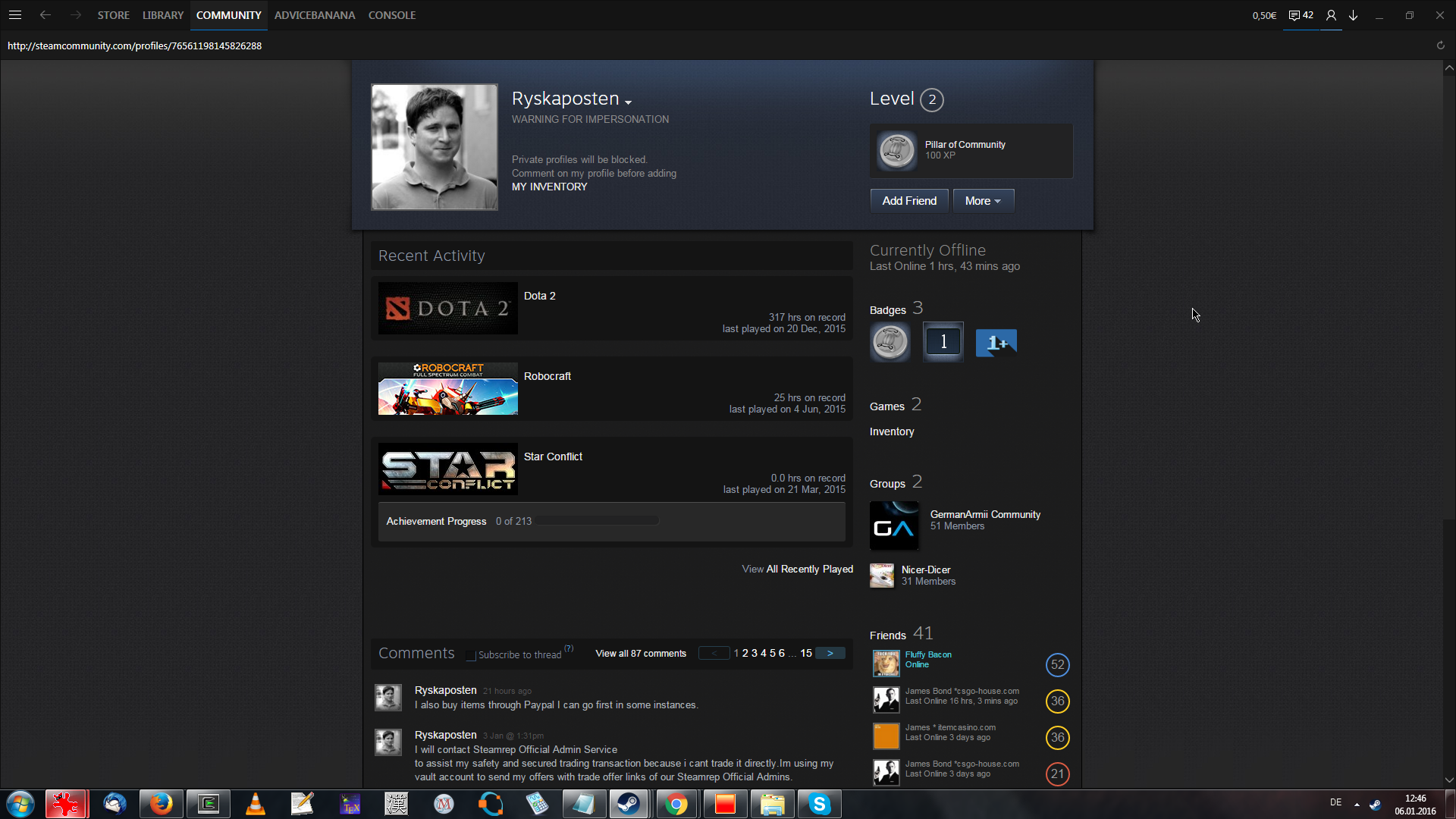
Task: Open the downloads arrow icon
Action: [x=1353, y=15]
